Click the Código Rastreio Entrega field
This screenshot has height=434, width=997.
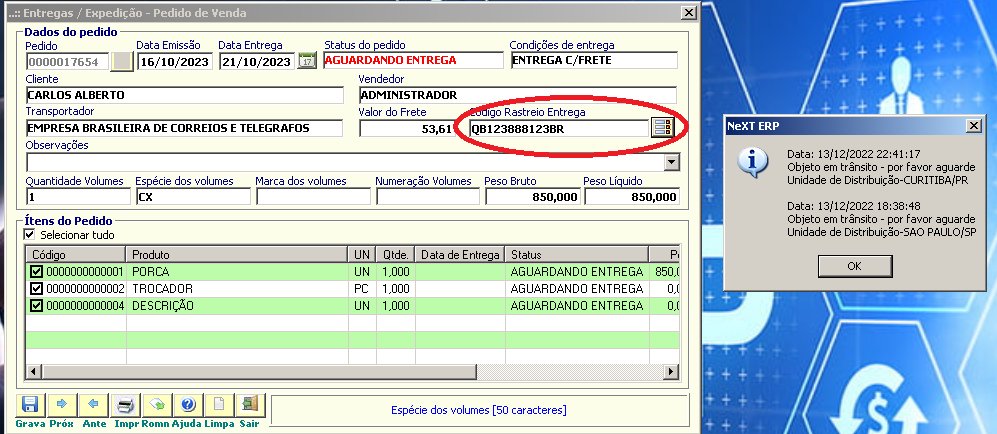(x=558, y=129)
